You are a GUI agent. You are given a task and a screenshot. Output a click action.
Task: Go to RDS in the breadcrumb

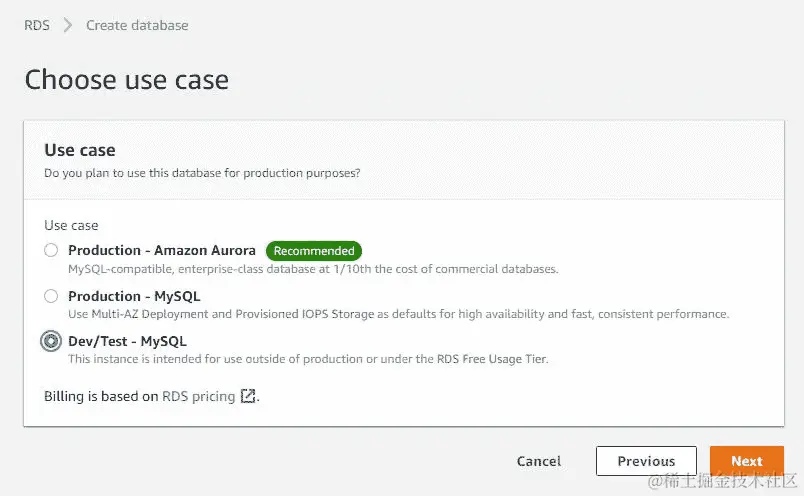coord(37,25)
